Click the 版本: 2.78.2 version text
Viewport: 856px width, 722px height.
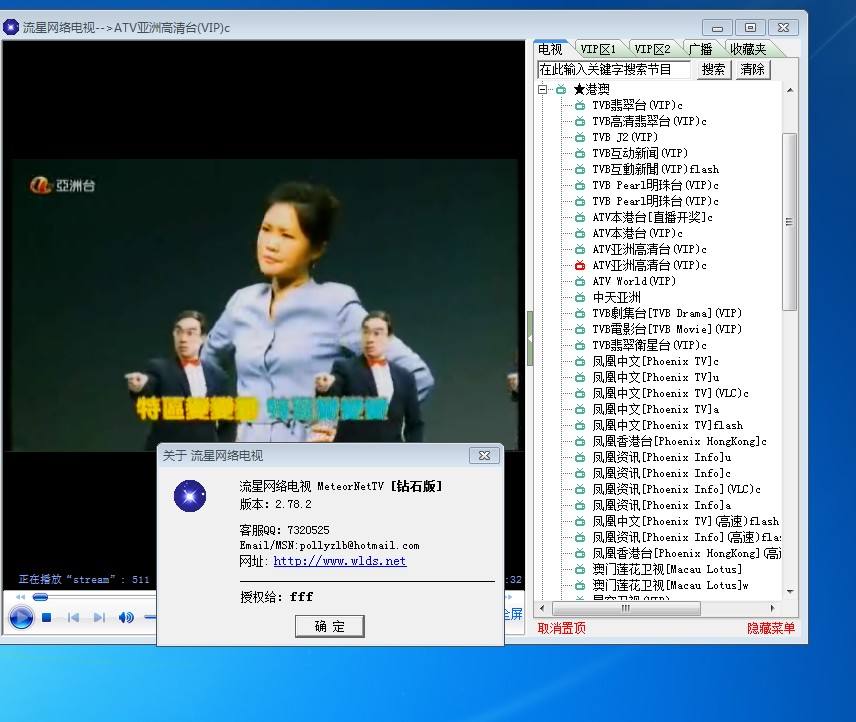pos(276,504)
